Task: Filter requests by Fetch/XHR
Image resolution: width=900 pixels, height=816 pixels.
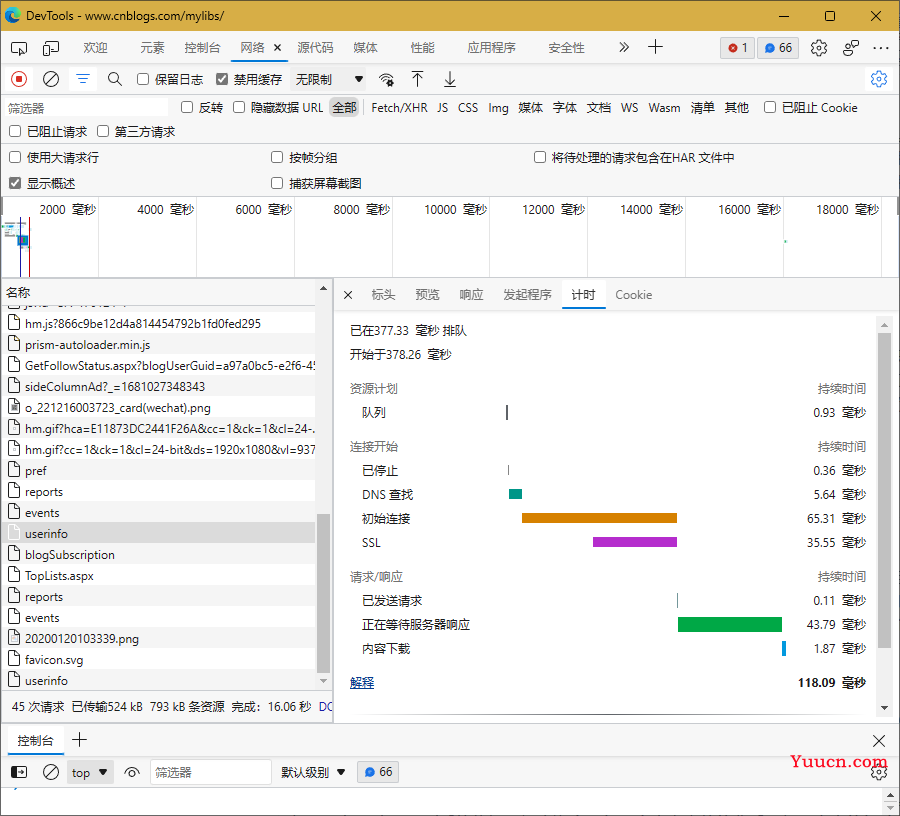Action: pyautogui.click(x=399, y=108)
